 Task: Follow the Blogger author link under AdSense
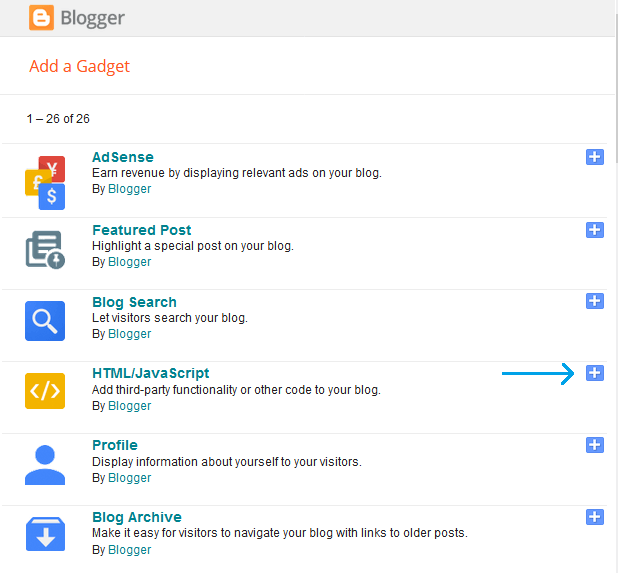(129, 189)
